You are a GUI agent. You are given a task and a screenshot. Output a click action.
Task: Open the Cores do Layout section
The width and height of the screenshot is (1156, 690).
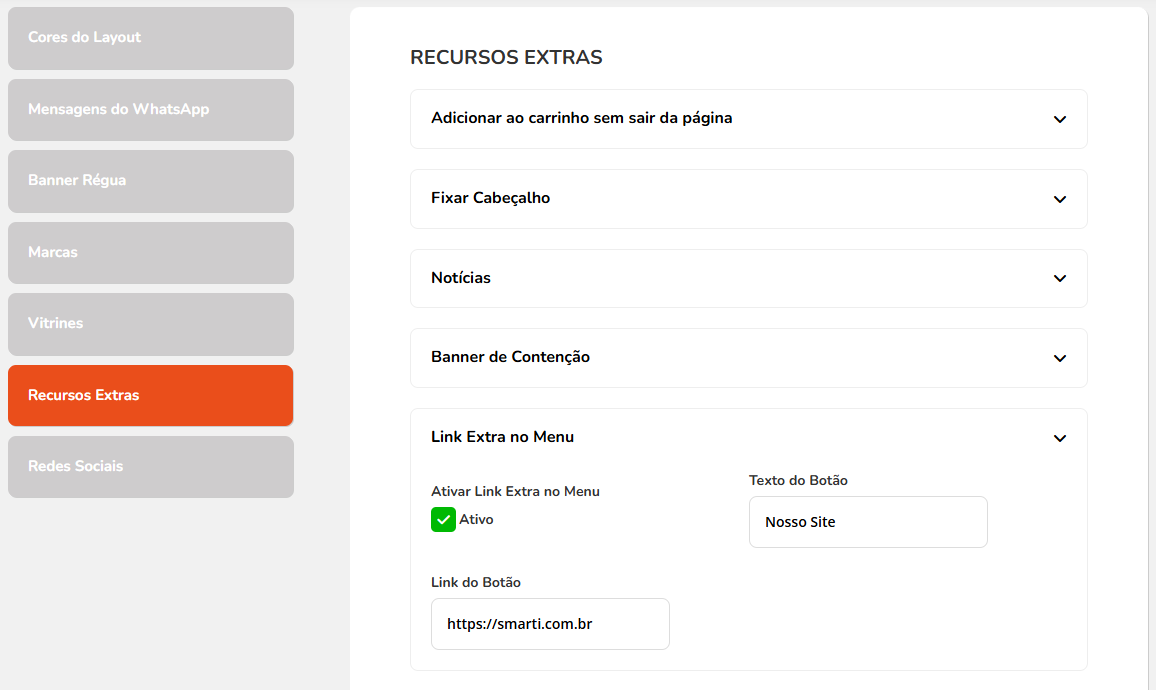tap(150, 38)
